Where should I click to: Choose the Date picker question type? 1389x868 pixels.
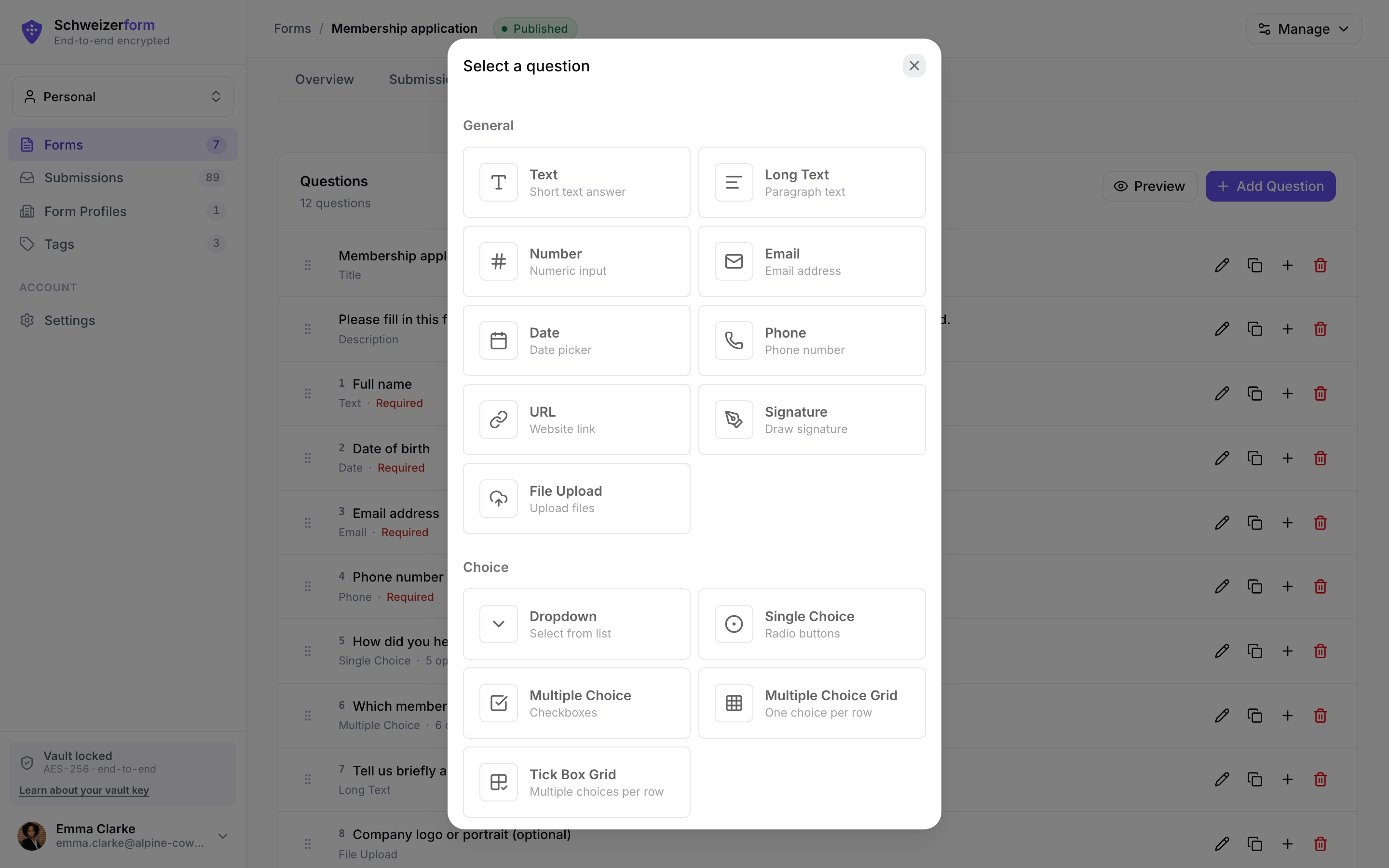576,340
